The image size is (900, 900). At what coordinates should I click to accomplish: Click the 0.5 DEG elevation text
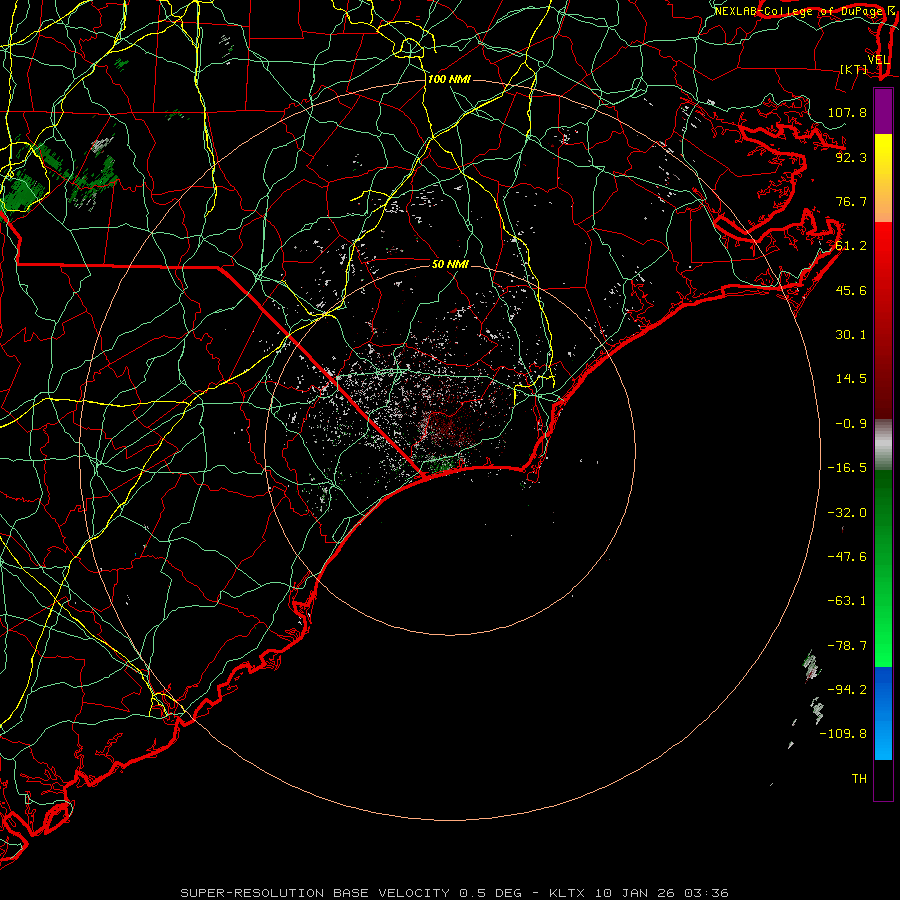490,893
